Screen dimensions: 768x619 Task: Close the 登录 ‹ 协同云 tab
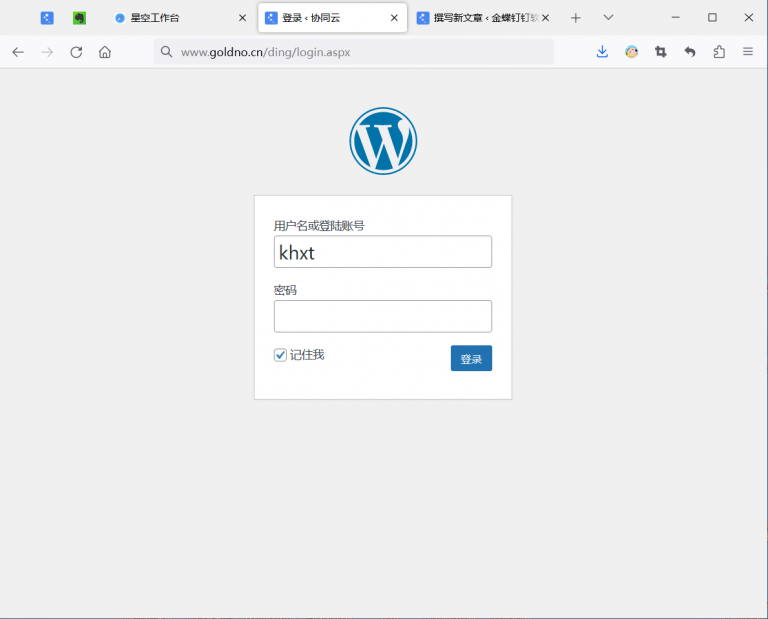coord(394,18)
